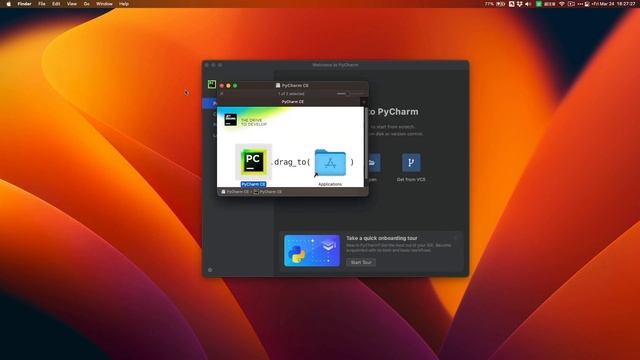Click the Open project icon behind Finder window
The height and width of the screenshot is (360, 640).
click(x=373, y=162)
